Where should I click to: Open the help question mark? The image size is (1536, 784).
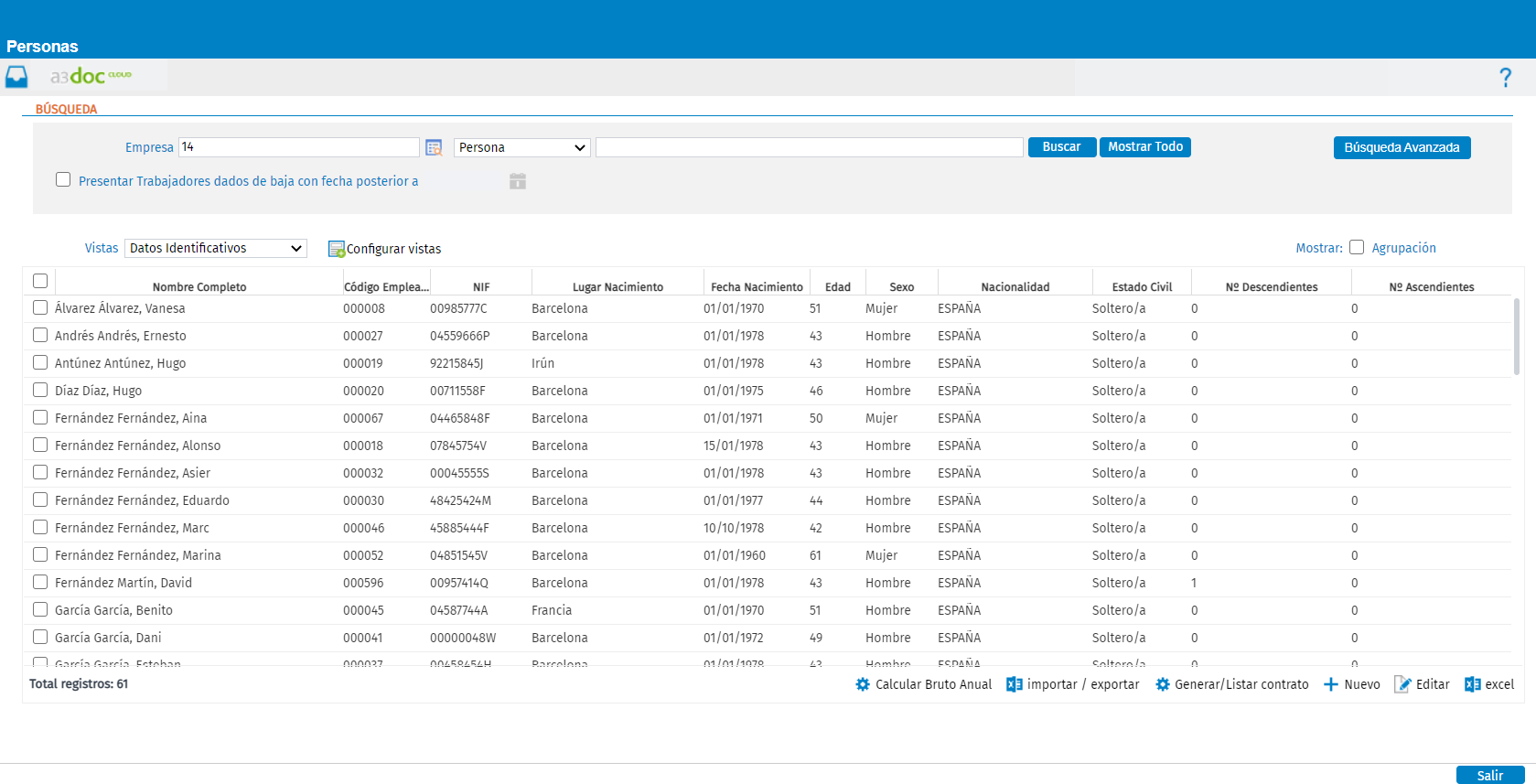click(x=1505, y=78)
